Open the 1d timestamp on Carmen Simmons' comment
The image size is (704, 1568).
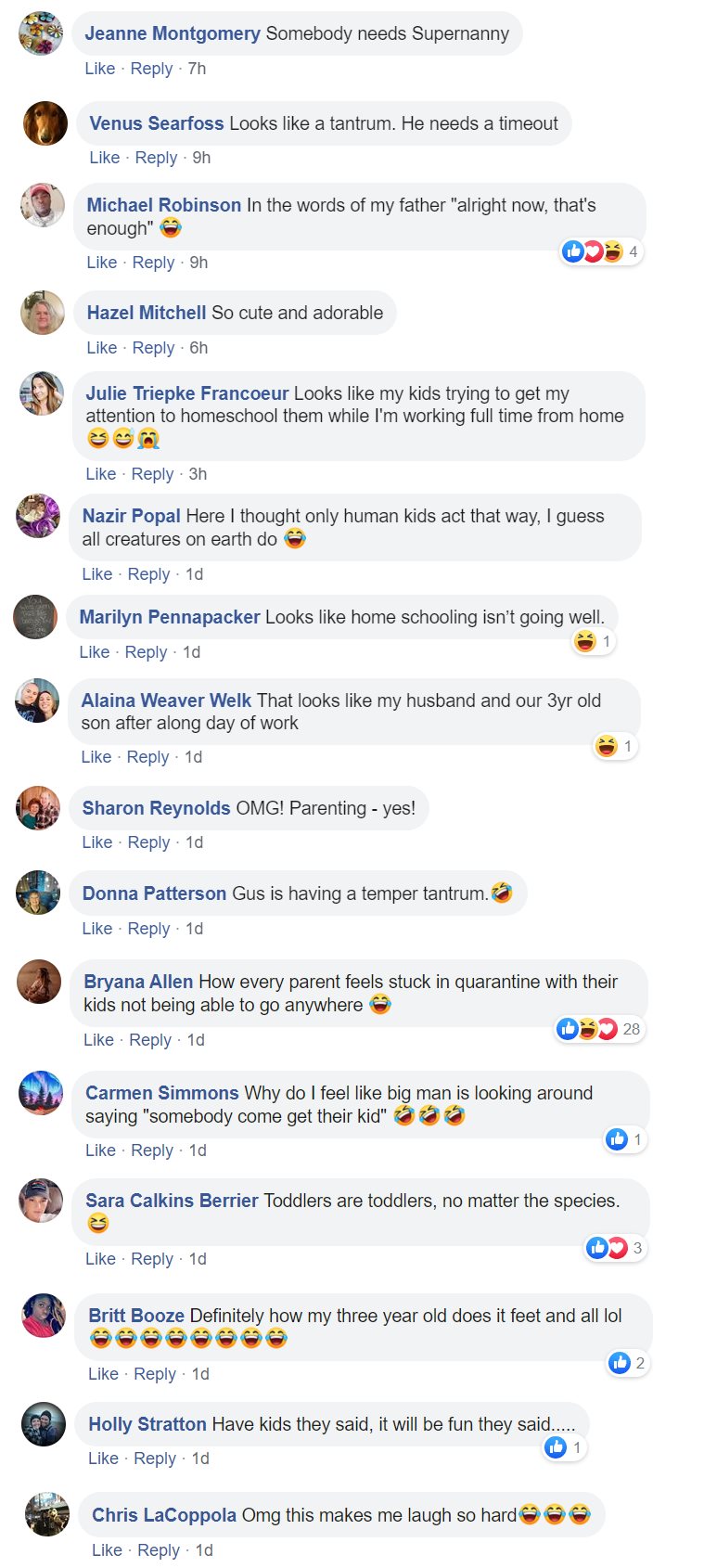pyautogui.click(x=198, y=1150)
